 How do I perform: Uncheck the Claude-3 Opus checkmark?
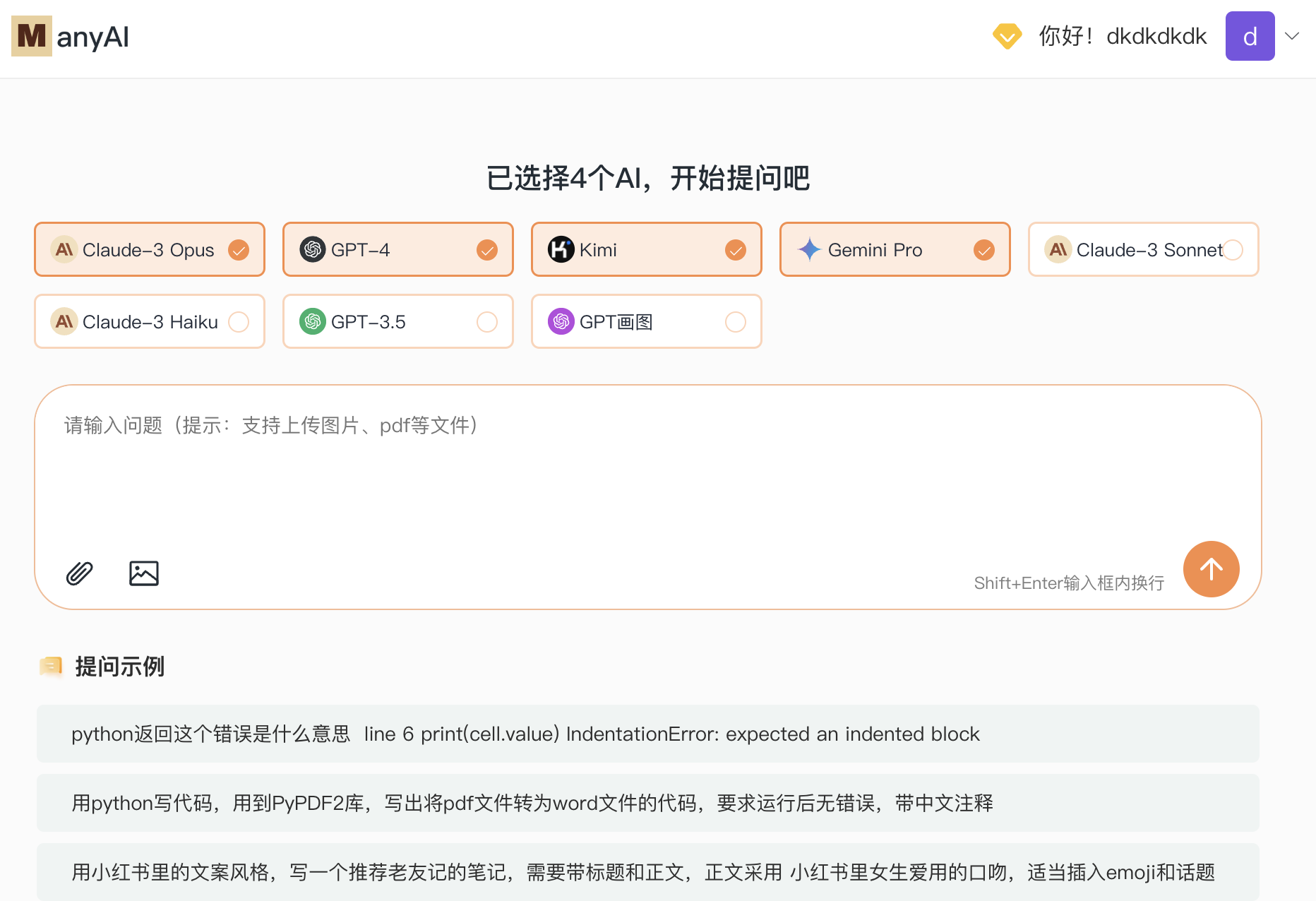pyautogui.click(x=239, y=250)
